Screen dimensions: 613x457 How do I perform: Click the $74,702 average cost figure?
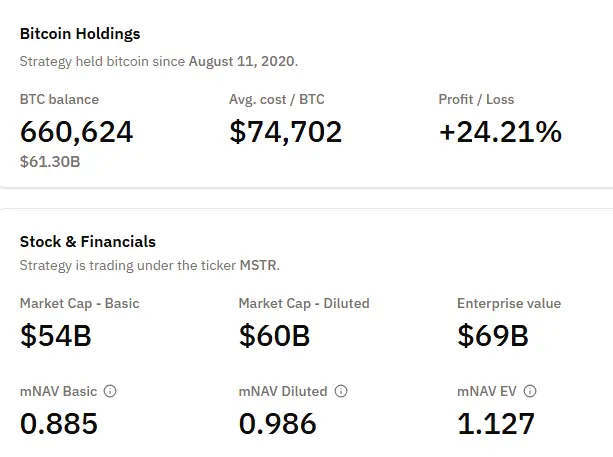pos(285,131)
